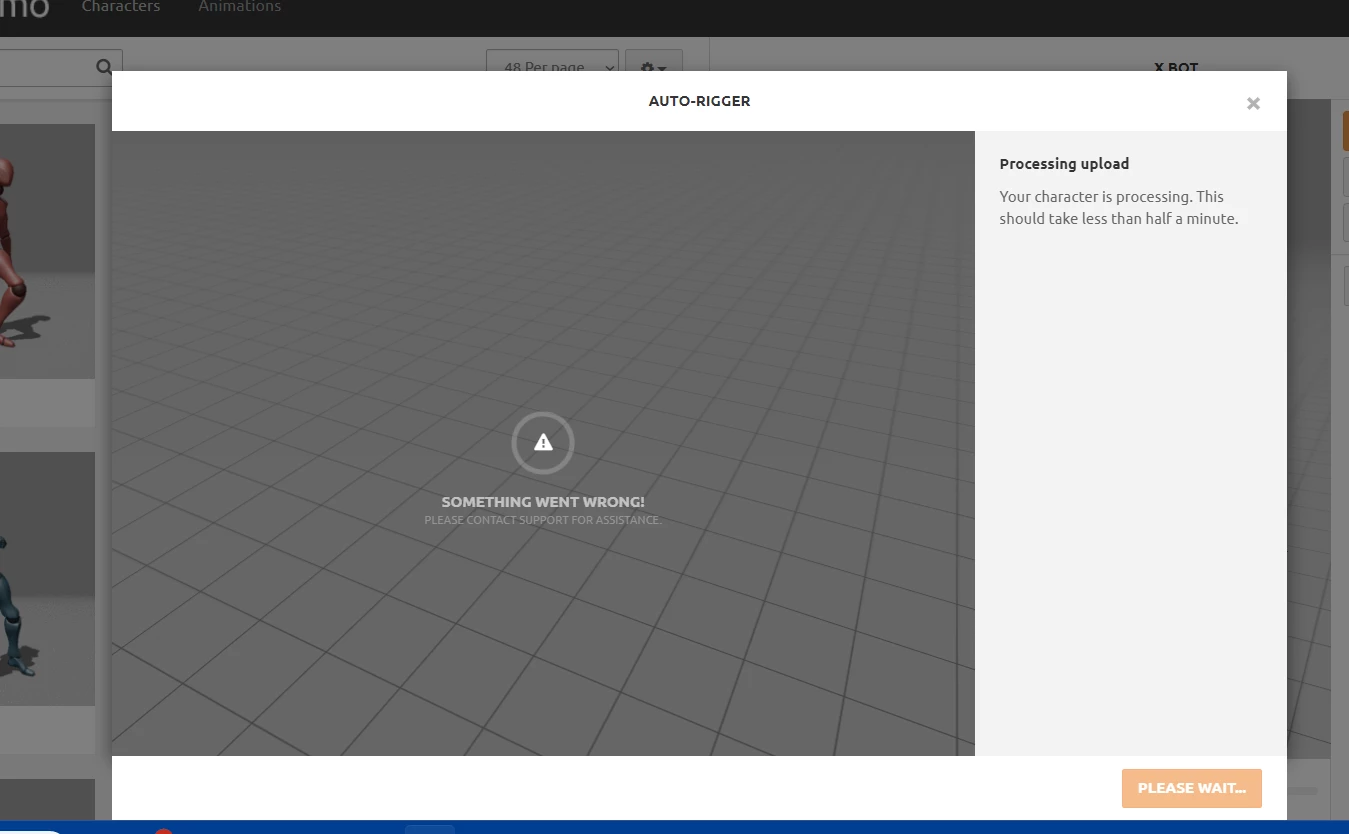Switch to the Characters tab

tap(121, 7)
